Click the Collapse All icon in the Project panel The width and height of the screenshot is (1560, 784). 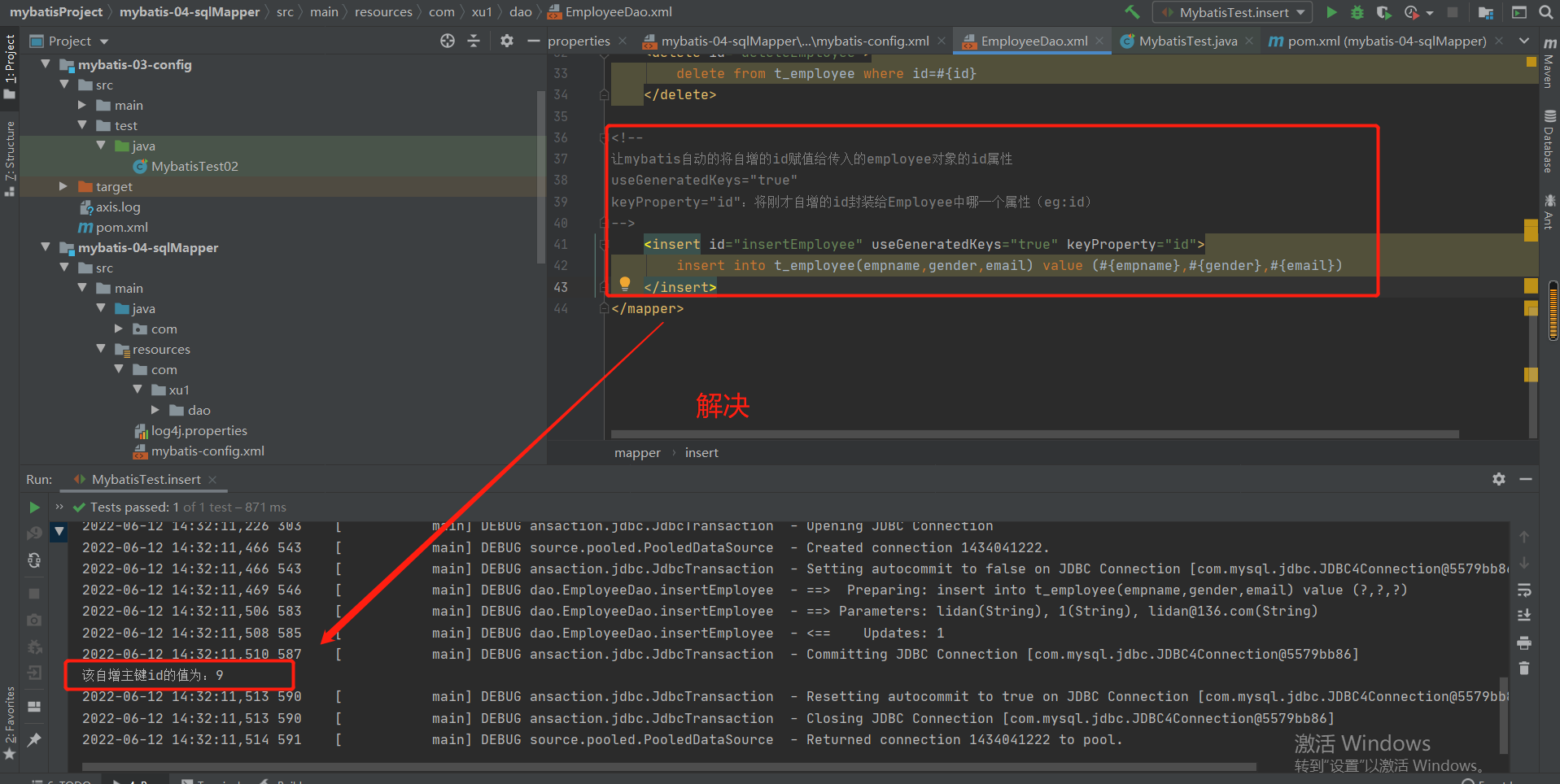tap(474, 41)
